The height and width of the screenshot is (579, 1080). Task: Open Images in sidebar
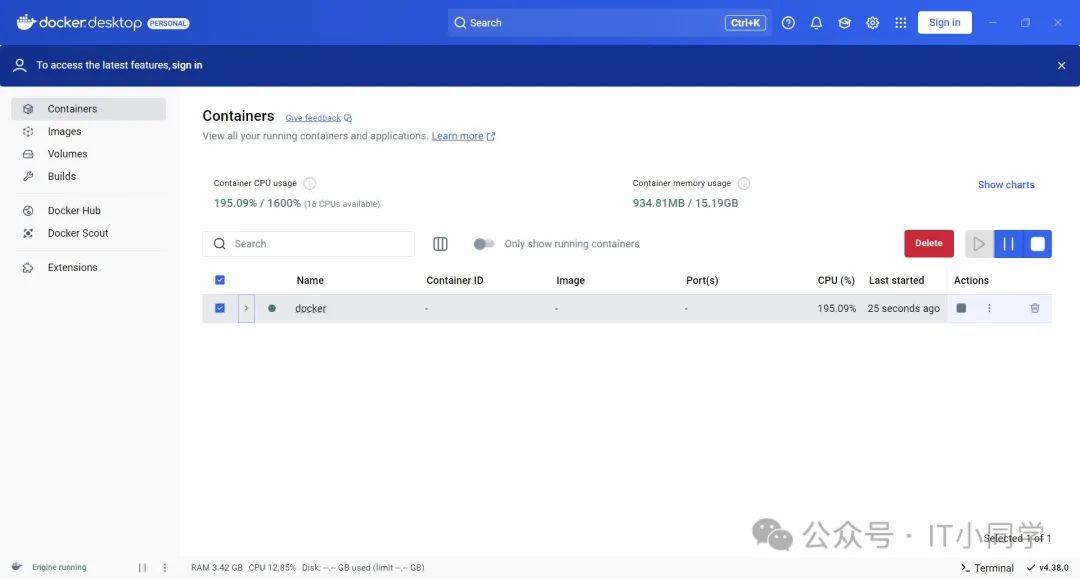click(x=89, y=131)
